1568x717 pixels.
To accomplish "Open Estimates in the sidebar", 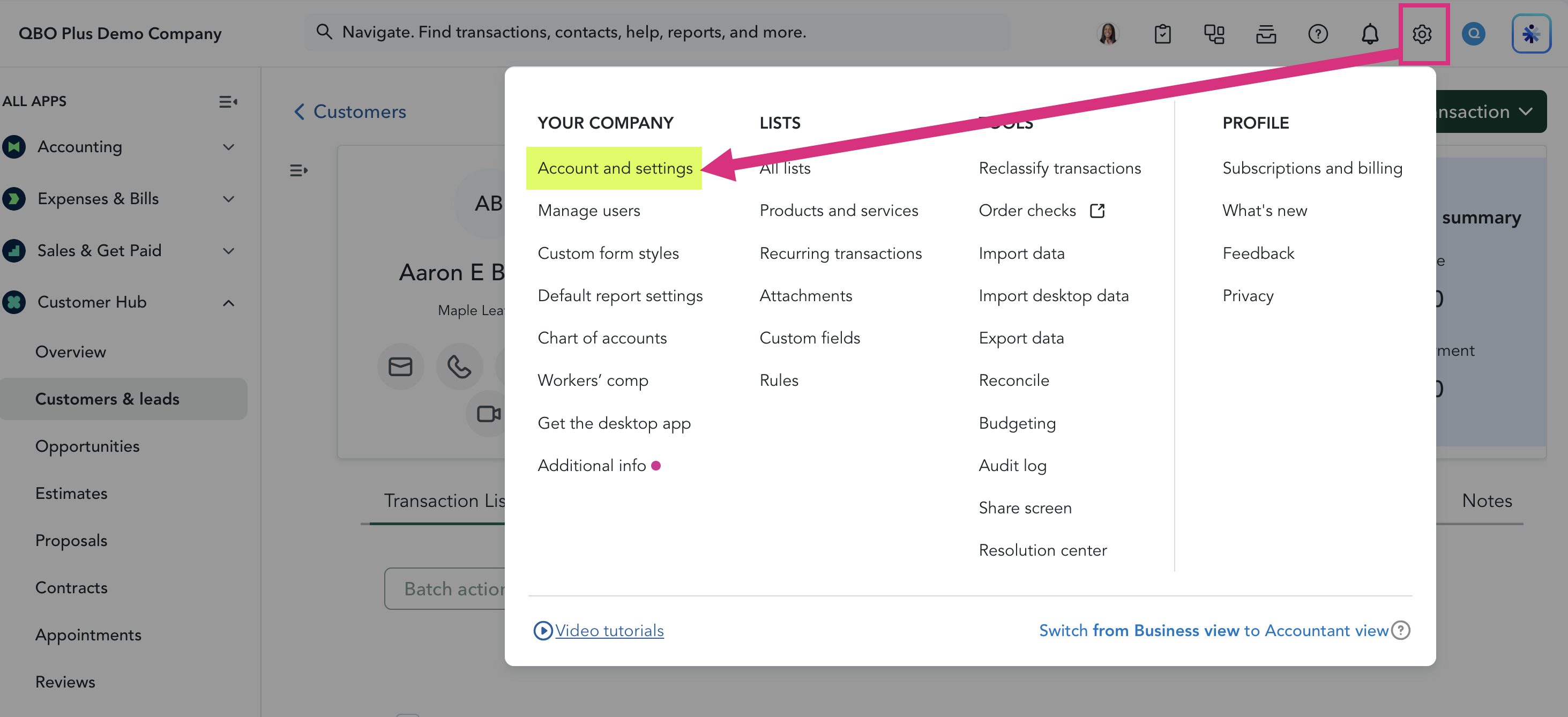I will pyautogui.click(x=71, y=494).
